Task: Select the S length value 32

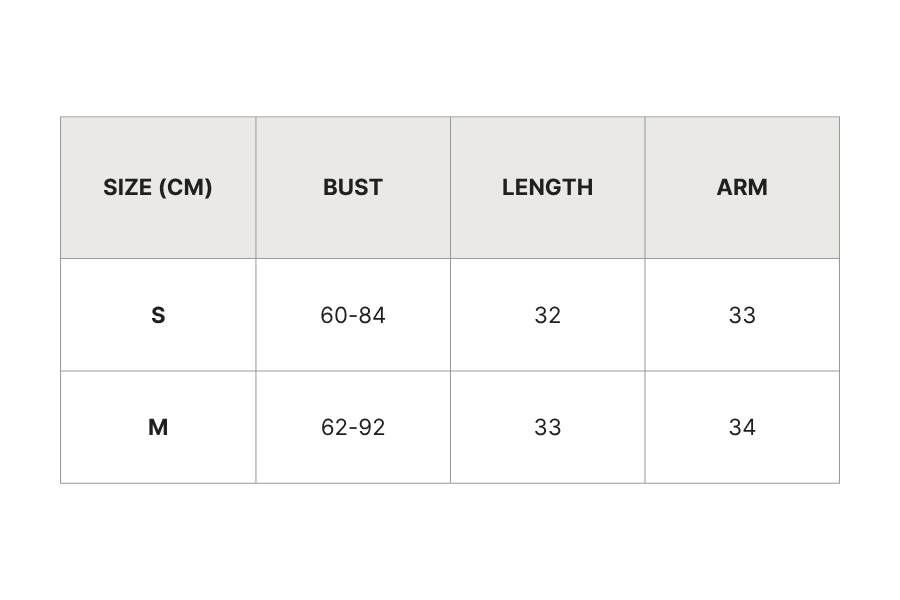Action: tap(547, 315)
